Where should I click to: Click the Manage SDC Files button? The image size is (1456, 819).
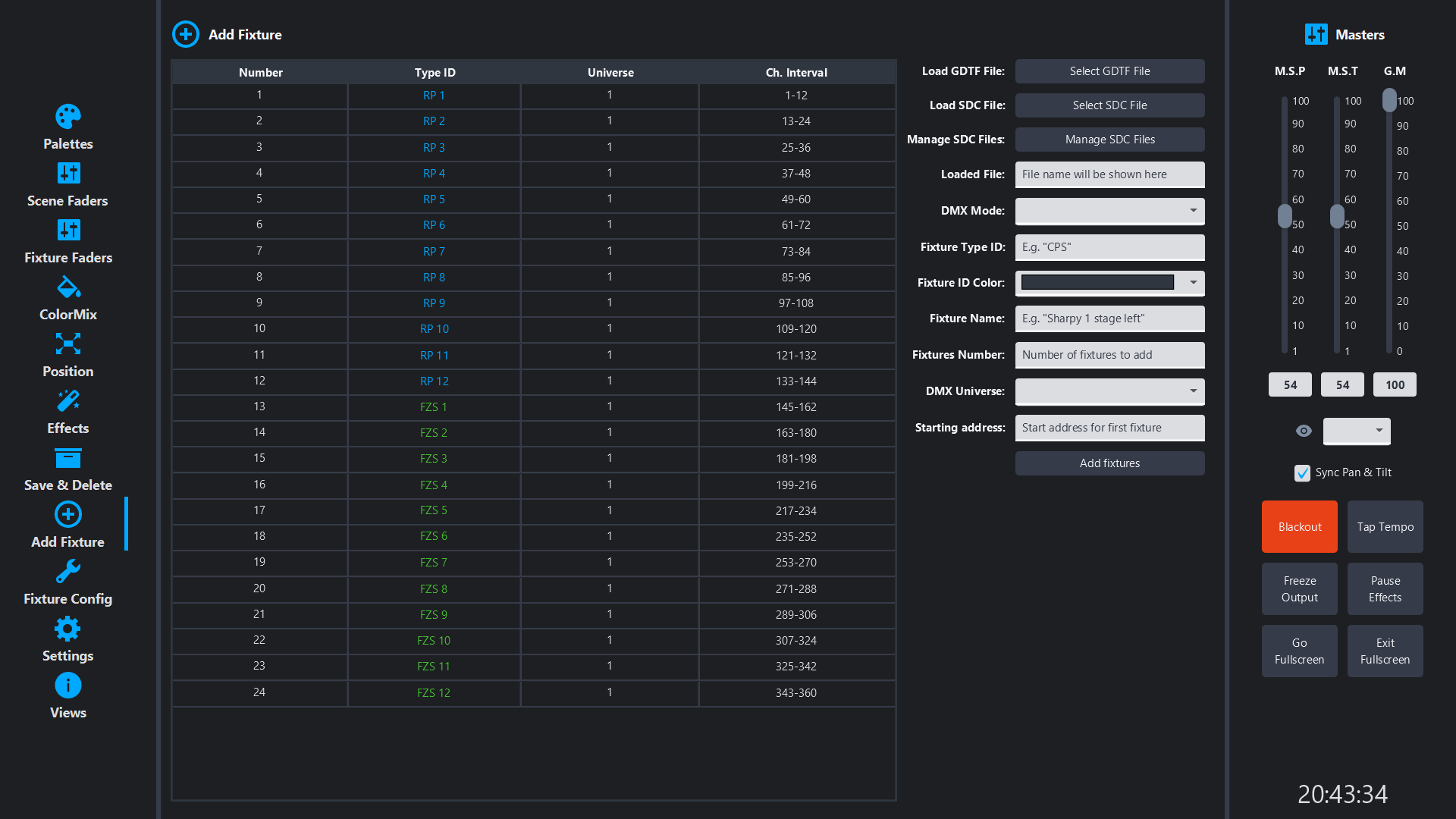point(1109,139)
